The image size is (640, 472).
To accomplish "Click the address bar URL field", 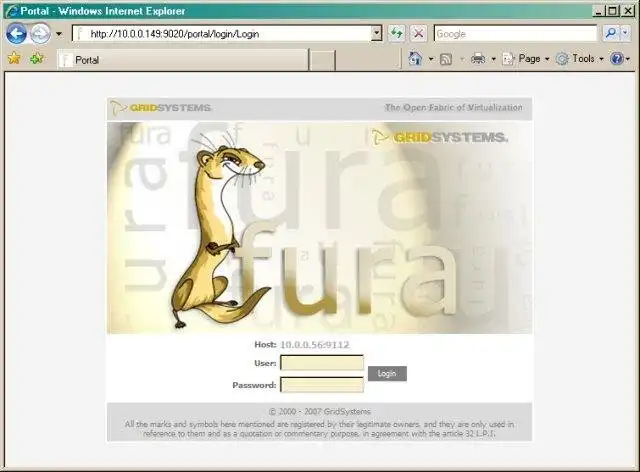I will point(222,33).
